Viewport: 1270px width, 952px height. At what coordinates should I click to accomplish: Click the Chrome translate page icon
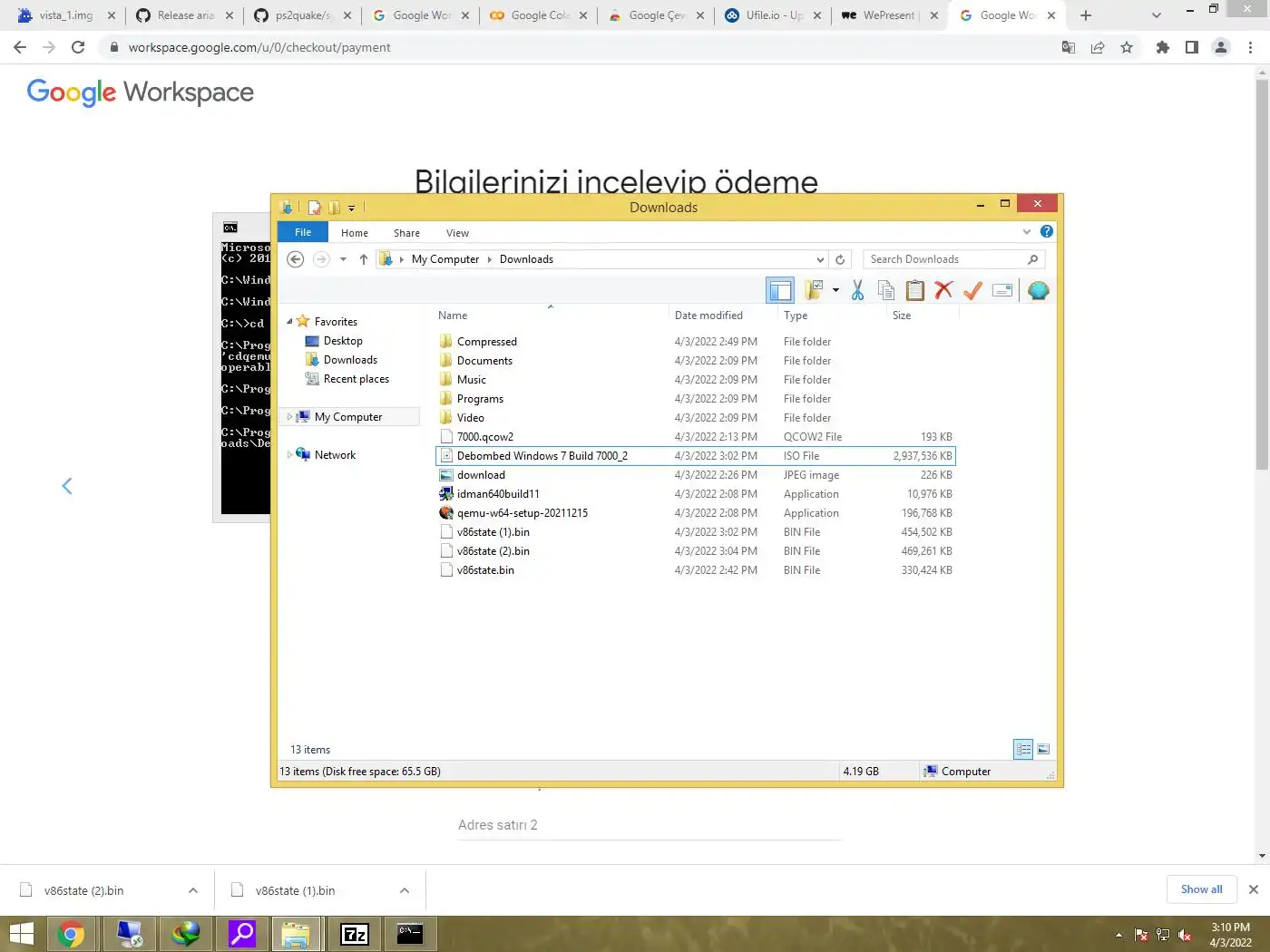[1069, 47]
